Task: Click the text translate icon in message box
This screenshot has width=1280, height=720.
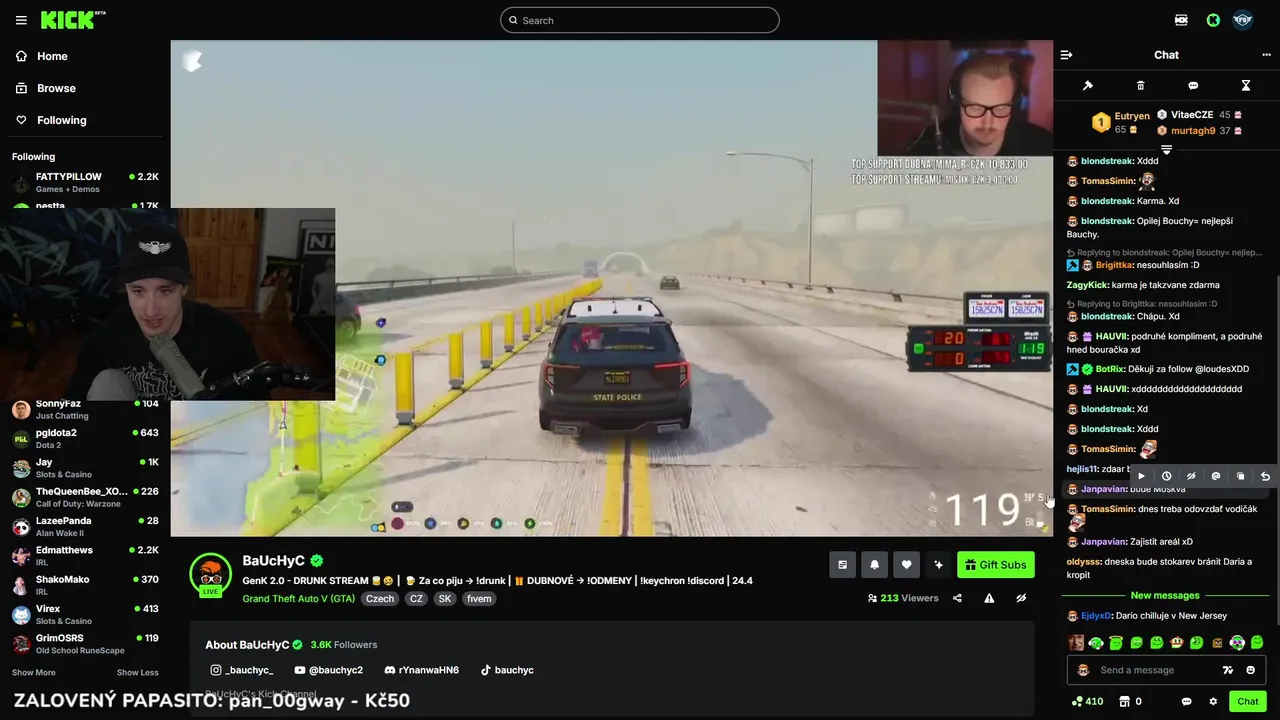Action: (x=1228, y=670)
